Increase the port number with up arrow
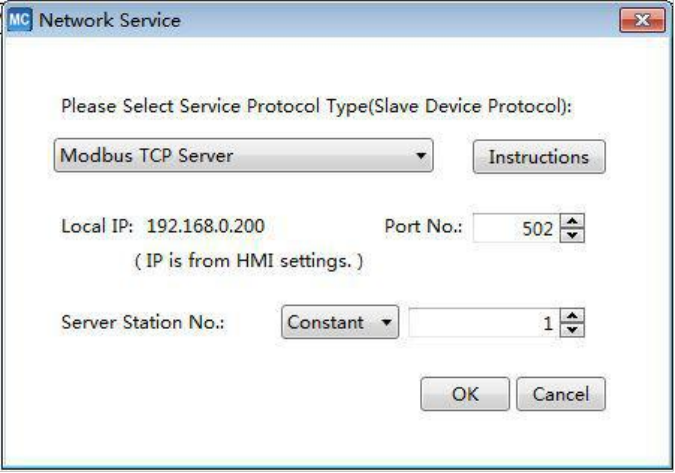This screenshot has height=473, width=675. pos(574,222)
